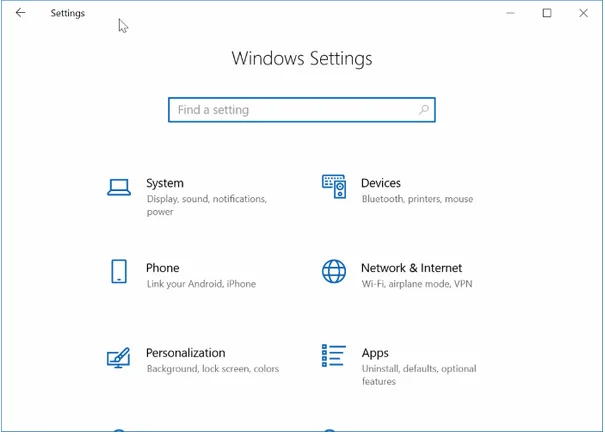The width and height of the screenshot is (605, 435).
Task: Click 'Bluetooth, printers, mouse' description
Action: click(417, 199)
